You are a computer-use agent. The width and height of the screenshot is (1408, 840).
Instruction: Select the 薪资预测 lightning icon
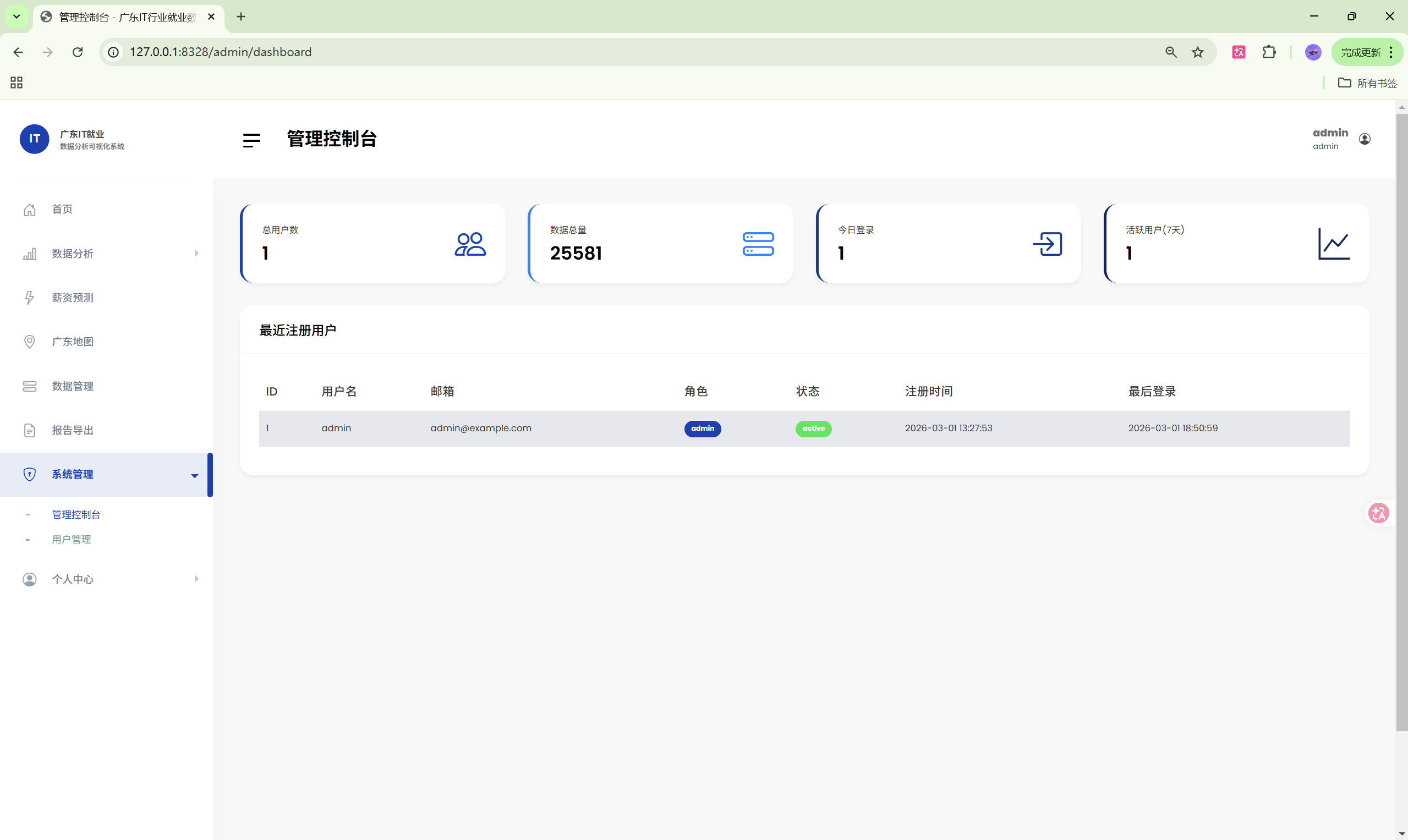(x=30, y=297)
